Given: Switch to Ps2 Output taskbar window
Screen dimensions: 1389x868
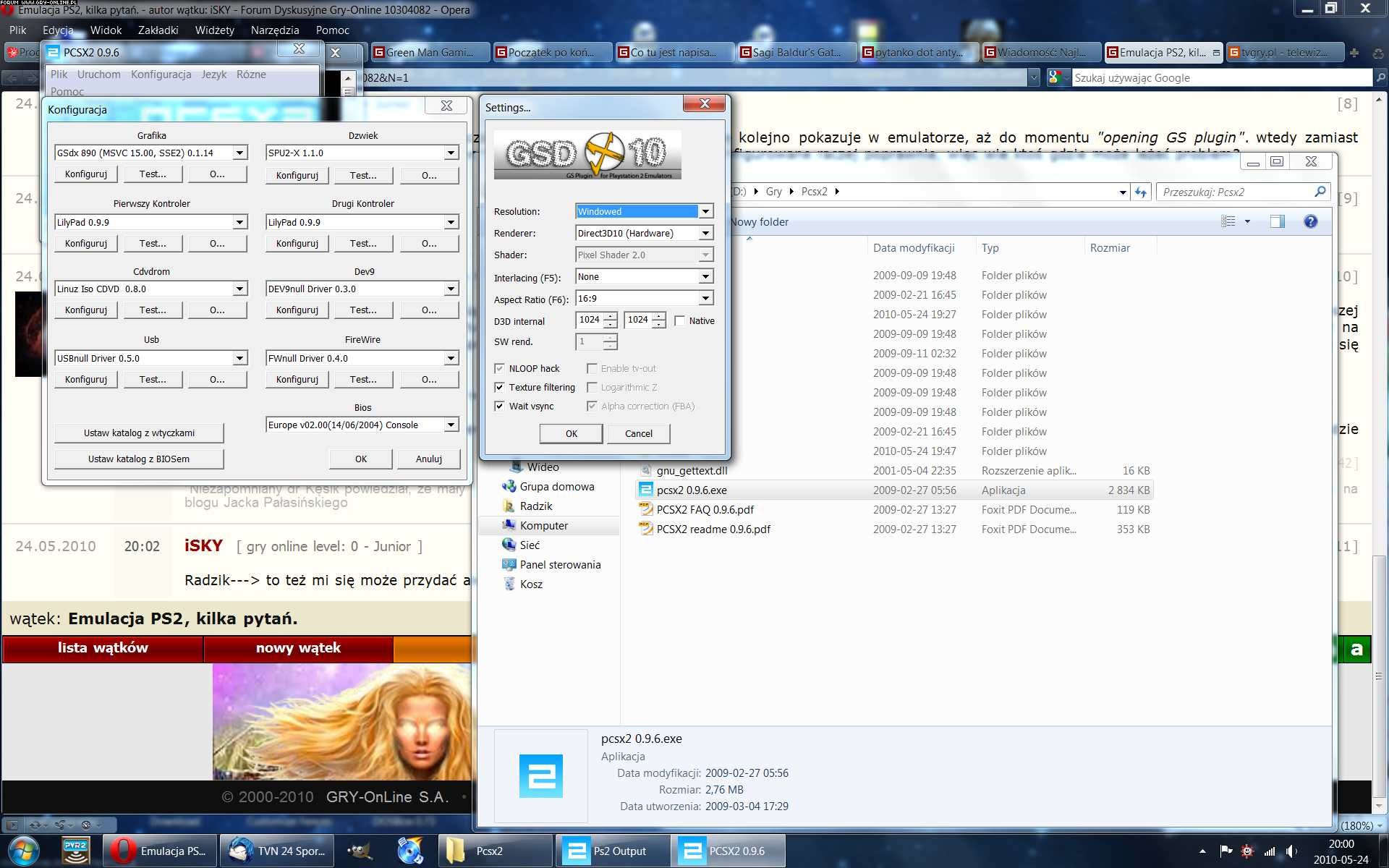Looking at the screenshot, I should pyautogui.click(x=612, y=851).
